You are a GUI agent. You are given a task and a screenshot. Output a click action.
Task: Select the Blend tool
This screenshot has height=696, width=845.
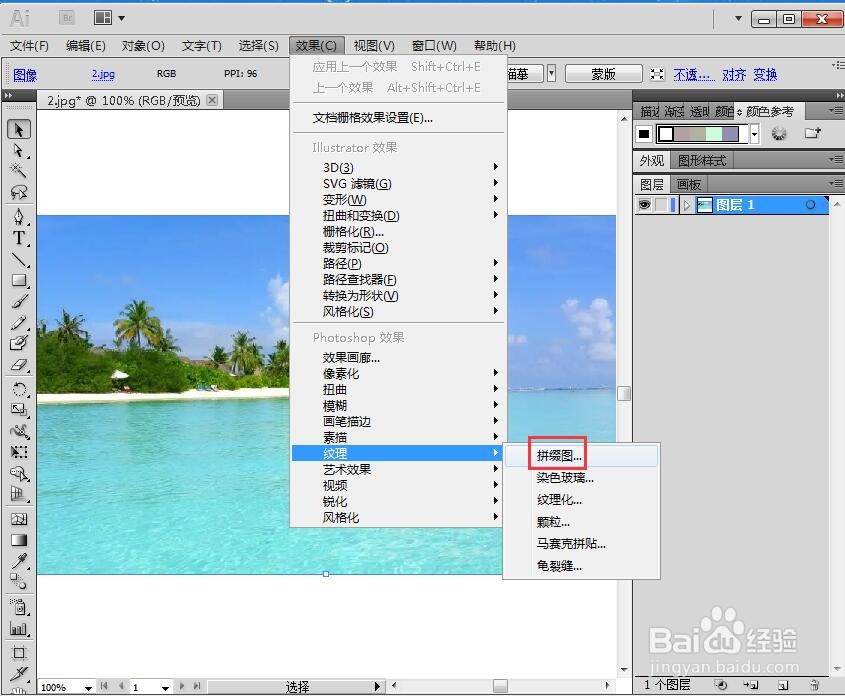19,582
